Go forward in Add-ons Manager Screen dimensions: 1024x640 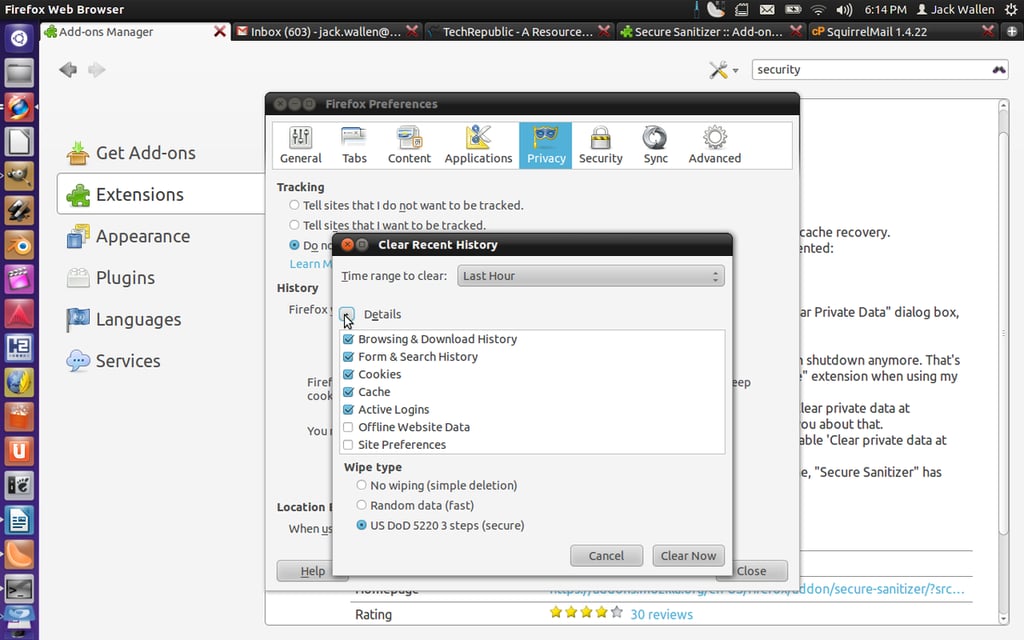click(x=97, y=69)
